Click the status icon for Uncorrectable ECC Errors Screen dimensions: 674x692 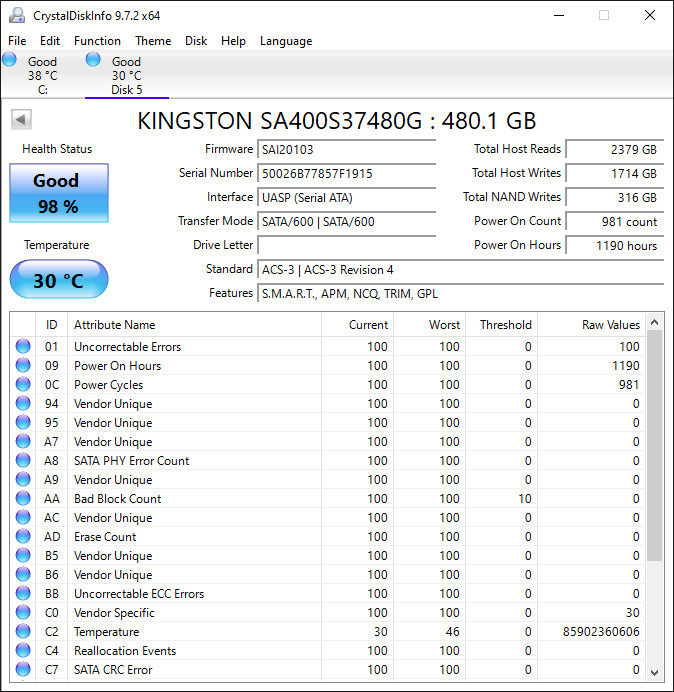pyautogui.click(x=23, y=593)
